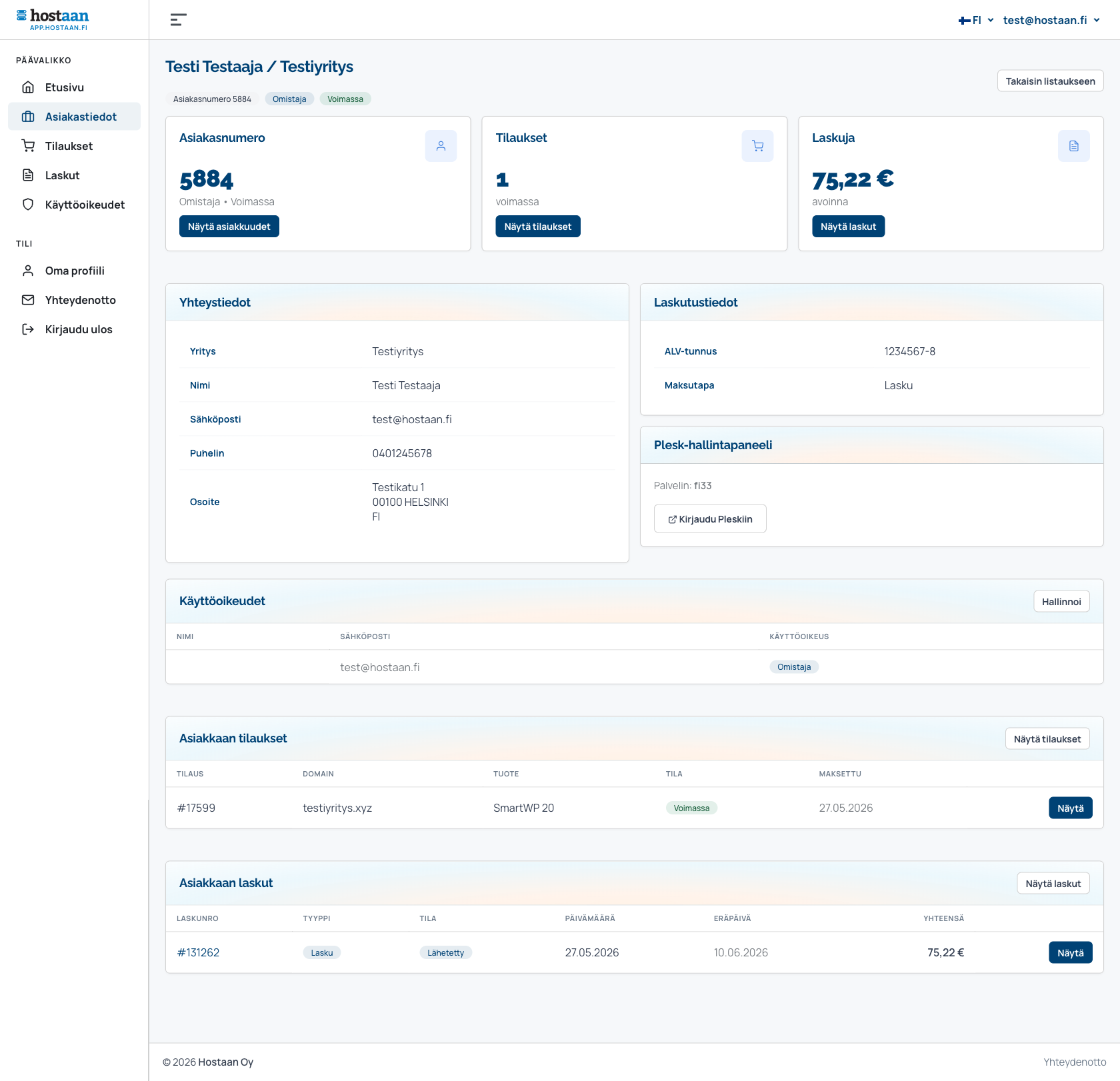Click Näytä laskut on the Laskuja card
The height and width of the screenshot is (1081, 1120).
point(848,227)
